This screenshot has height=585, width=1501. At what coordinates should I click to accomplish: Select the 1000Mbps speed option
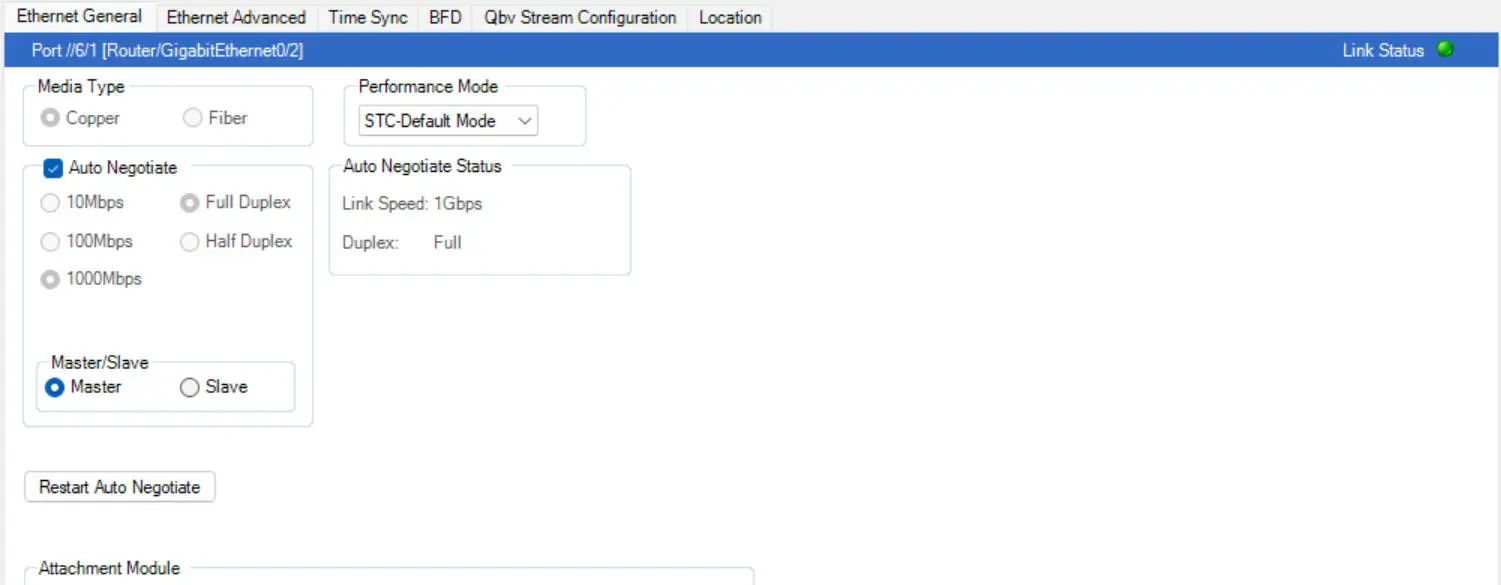(49, 280)
